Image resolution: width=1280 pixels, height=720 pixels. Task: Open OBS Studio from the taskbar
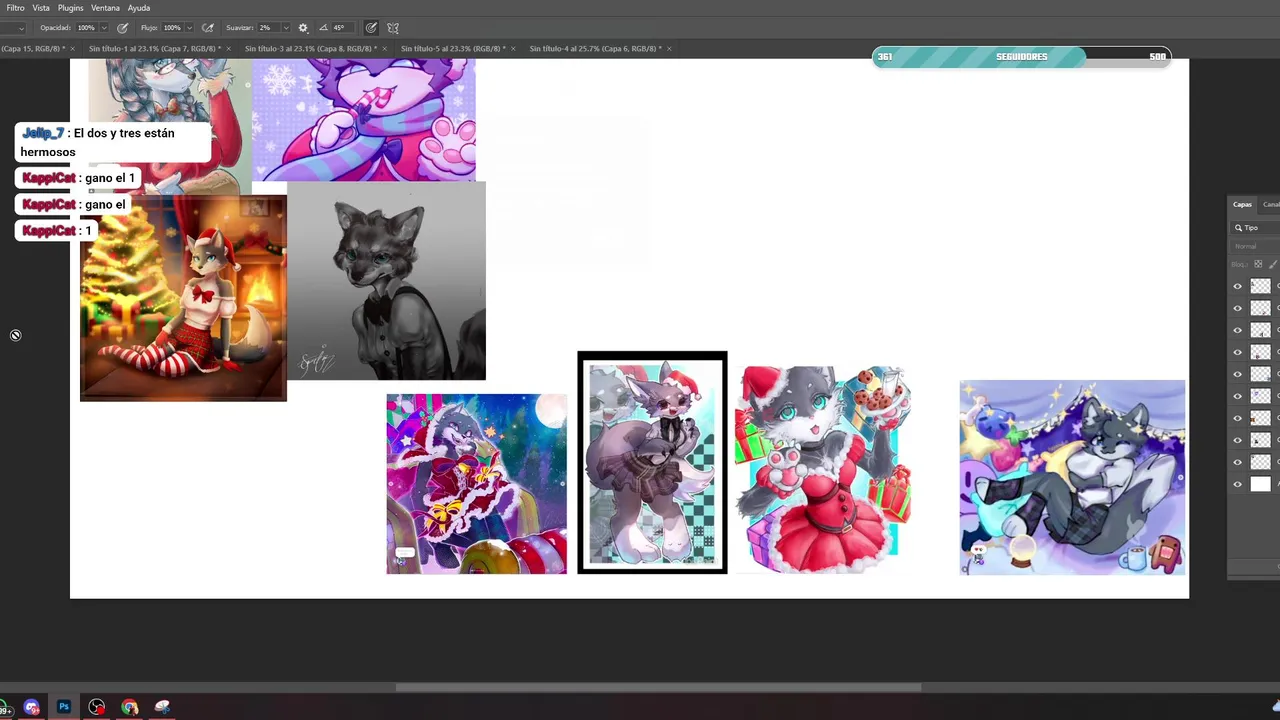coord(97,707)
